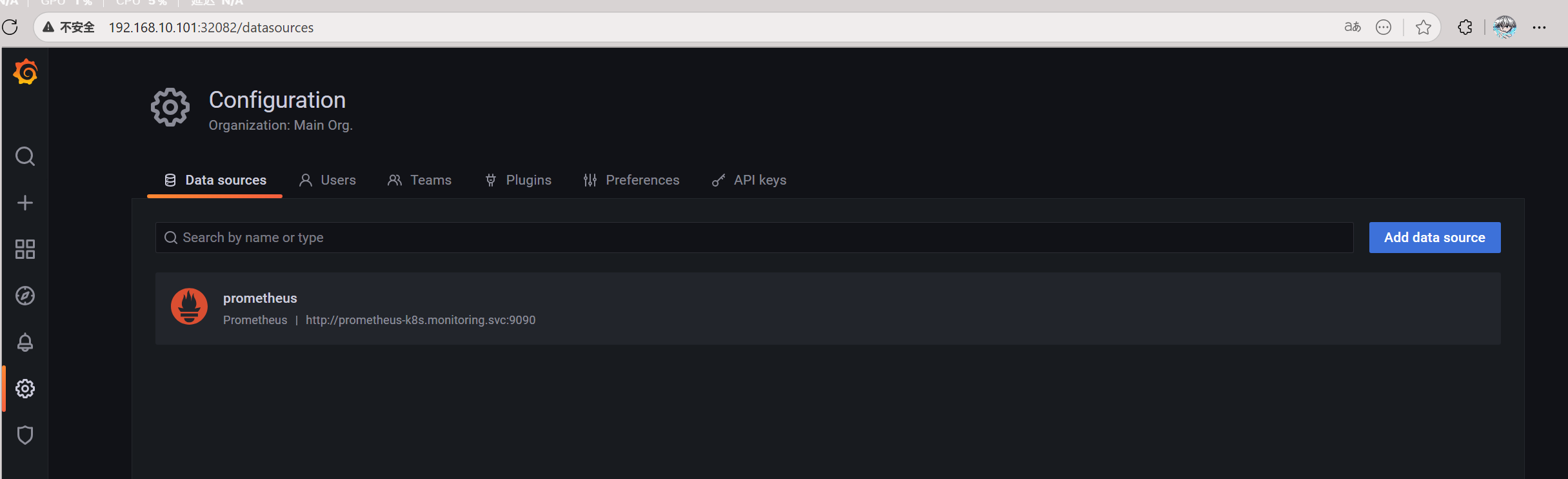Screen dimensions: 1568x479
Task: Switch to the API keys tab
Action: tap(749, 180)
